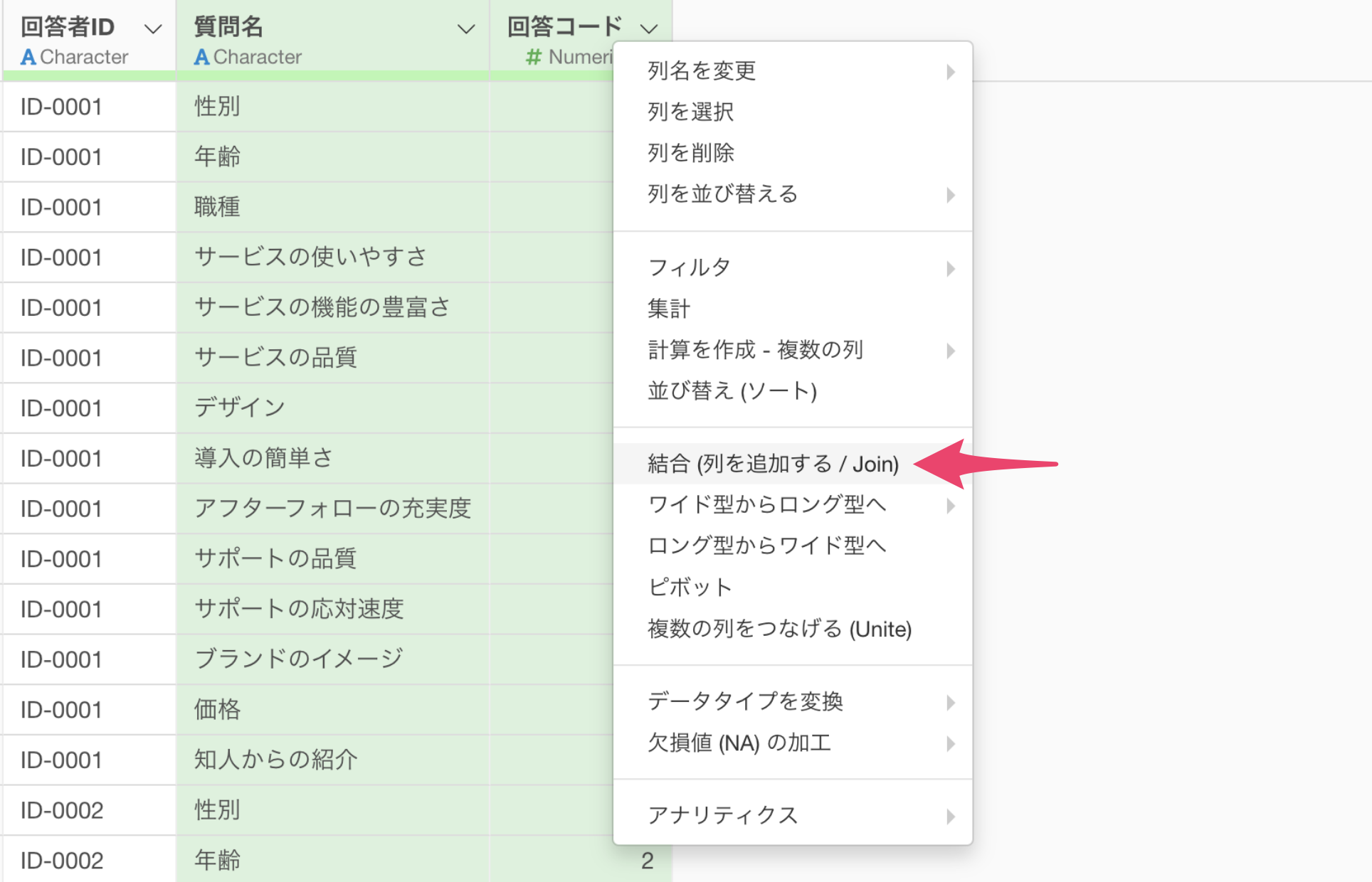Click the 回答コード column dropdown chevron
1372x882 pixels.
[x=648, y=29]
